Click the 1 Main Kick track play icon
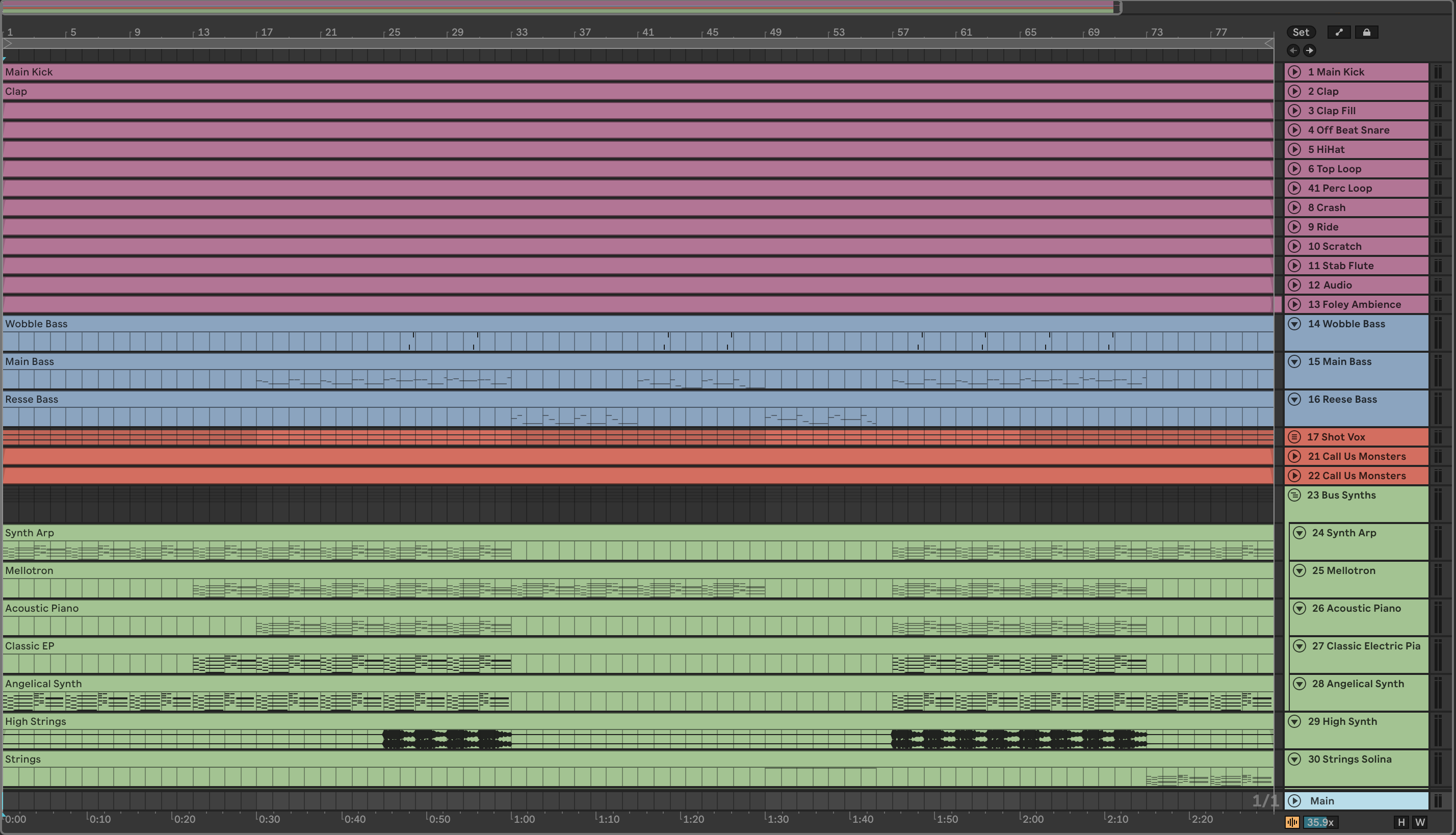1456x835 pixels. click(x=1294, y=72)
